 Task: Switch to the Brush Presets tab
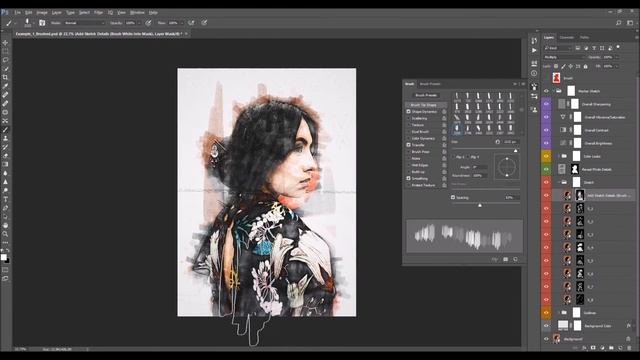point(430,84)
